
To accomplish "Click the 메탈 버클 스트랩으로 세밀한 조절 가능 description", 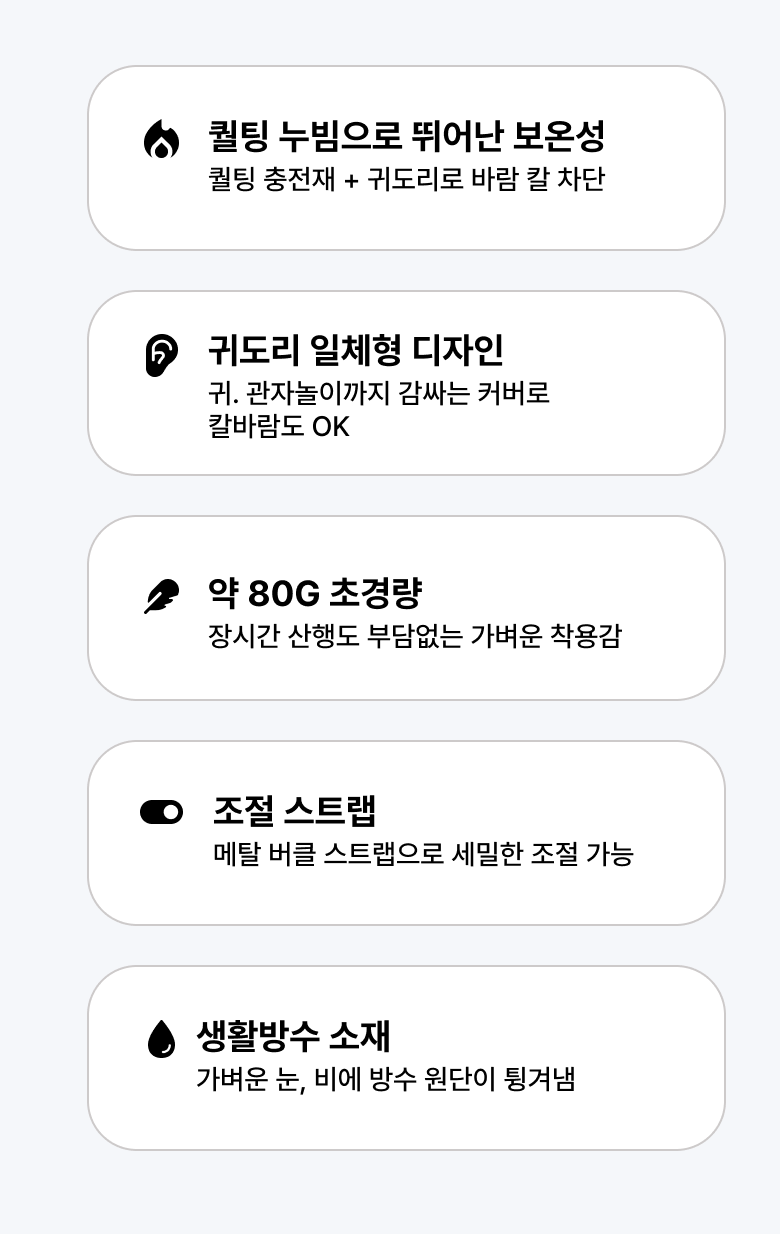I will pos(423,854).
